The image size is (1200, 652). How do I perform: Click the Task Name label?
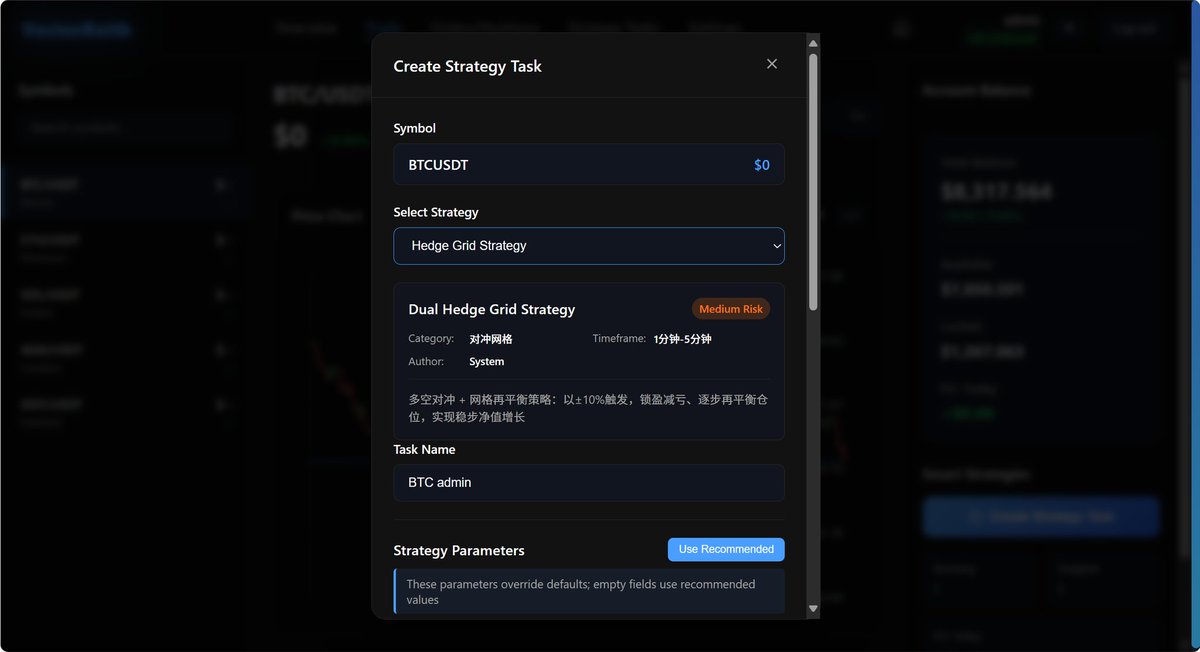coord(424,449)
